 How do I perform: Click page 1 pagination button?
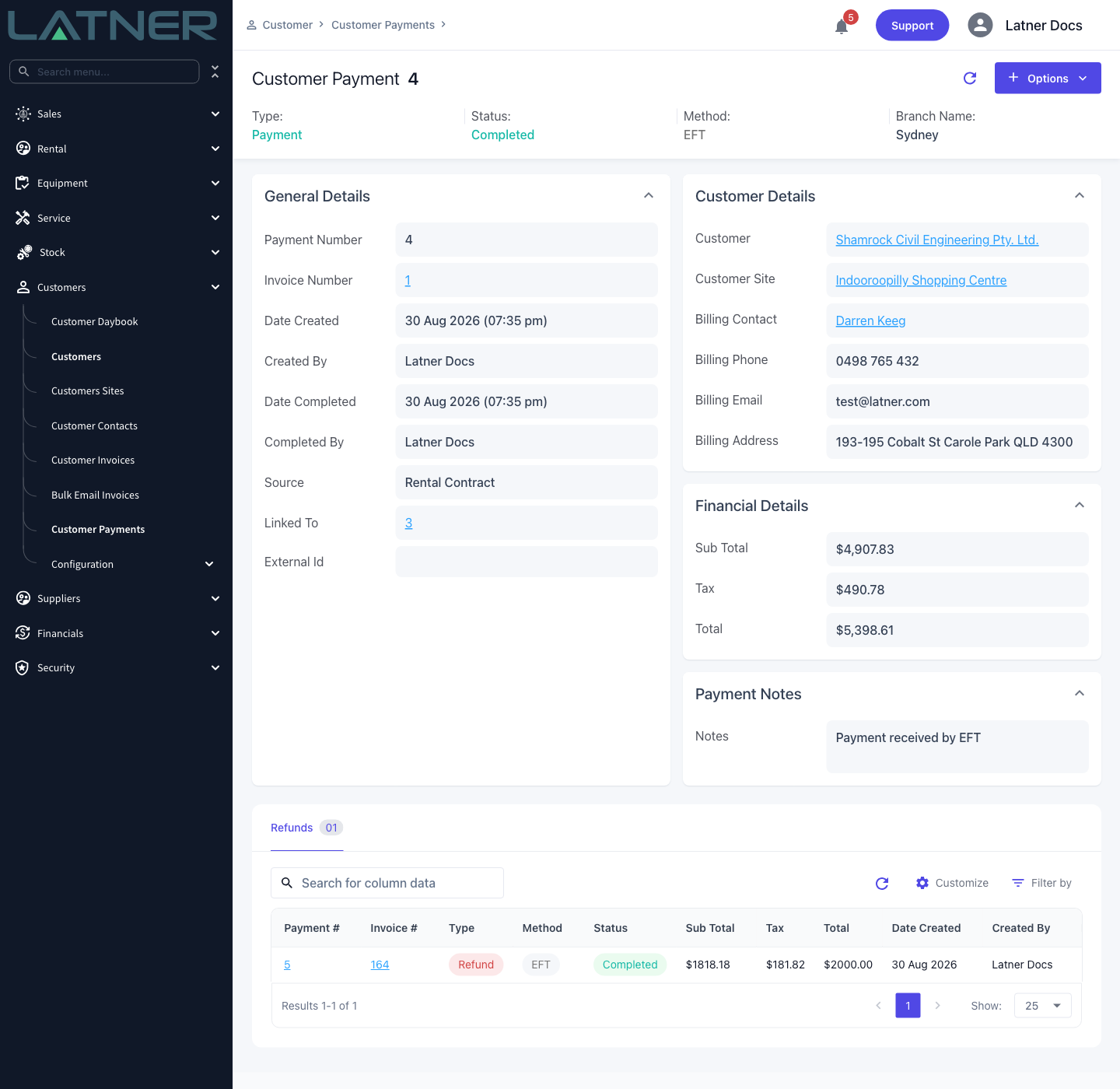click(x=908, y=1006)
